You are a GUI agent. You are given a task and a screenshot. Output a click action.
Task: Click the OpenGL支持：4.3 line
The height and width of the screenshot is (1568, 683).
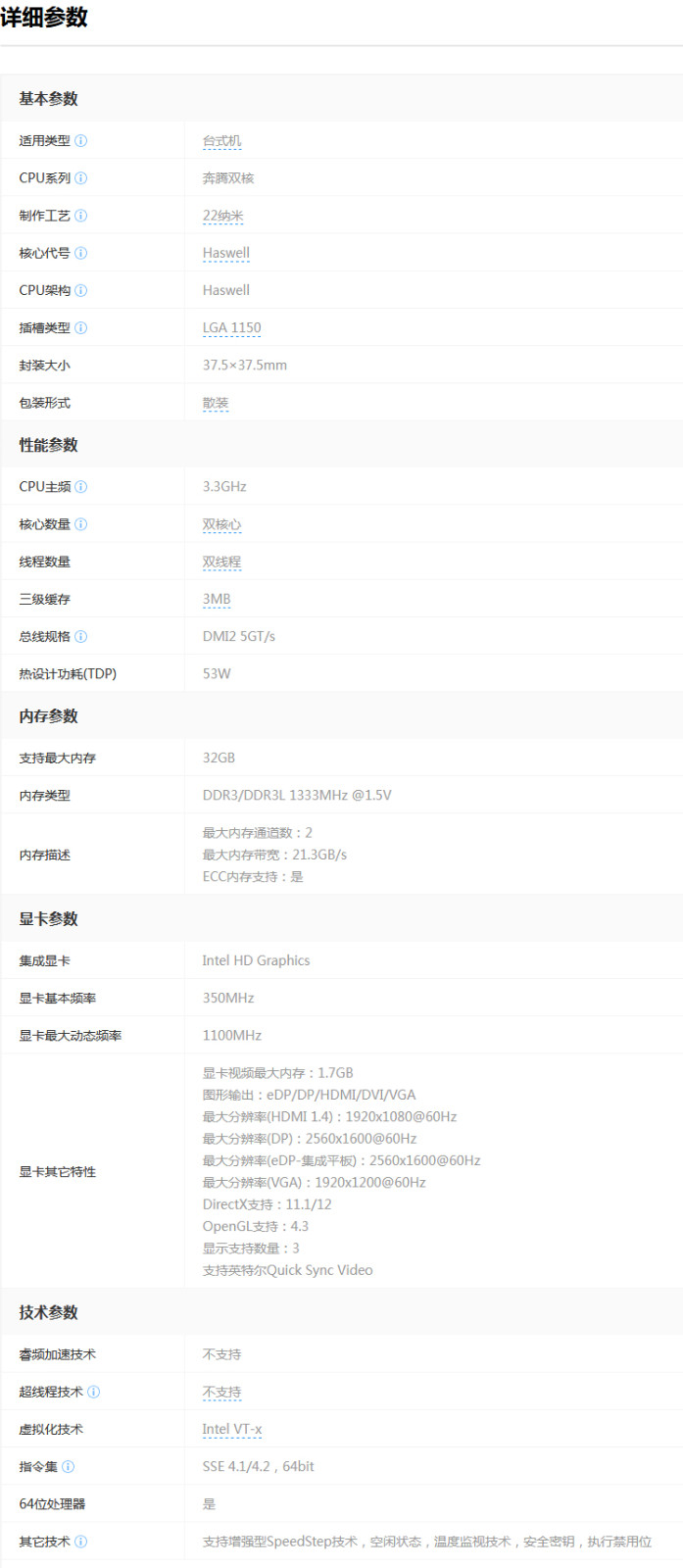coord(255,1226)
